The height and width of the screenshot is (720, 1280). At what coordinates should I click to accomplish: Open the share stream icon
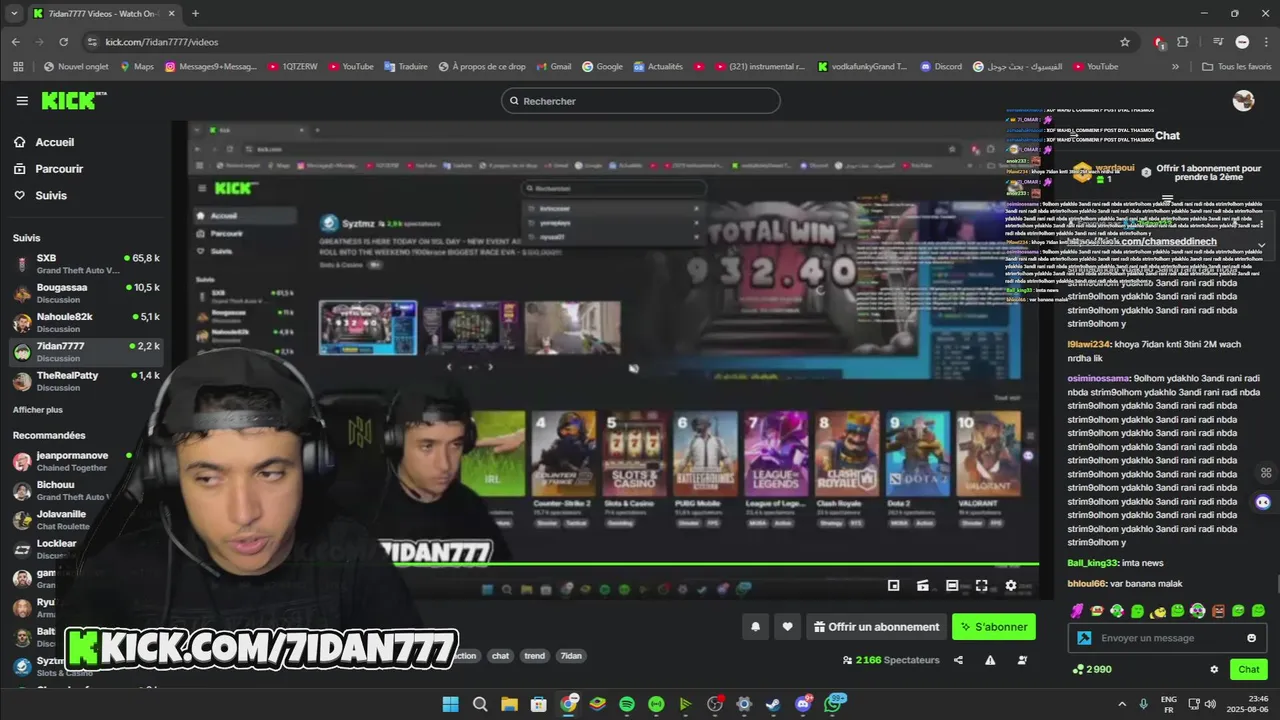(x=958, y=660)
